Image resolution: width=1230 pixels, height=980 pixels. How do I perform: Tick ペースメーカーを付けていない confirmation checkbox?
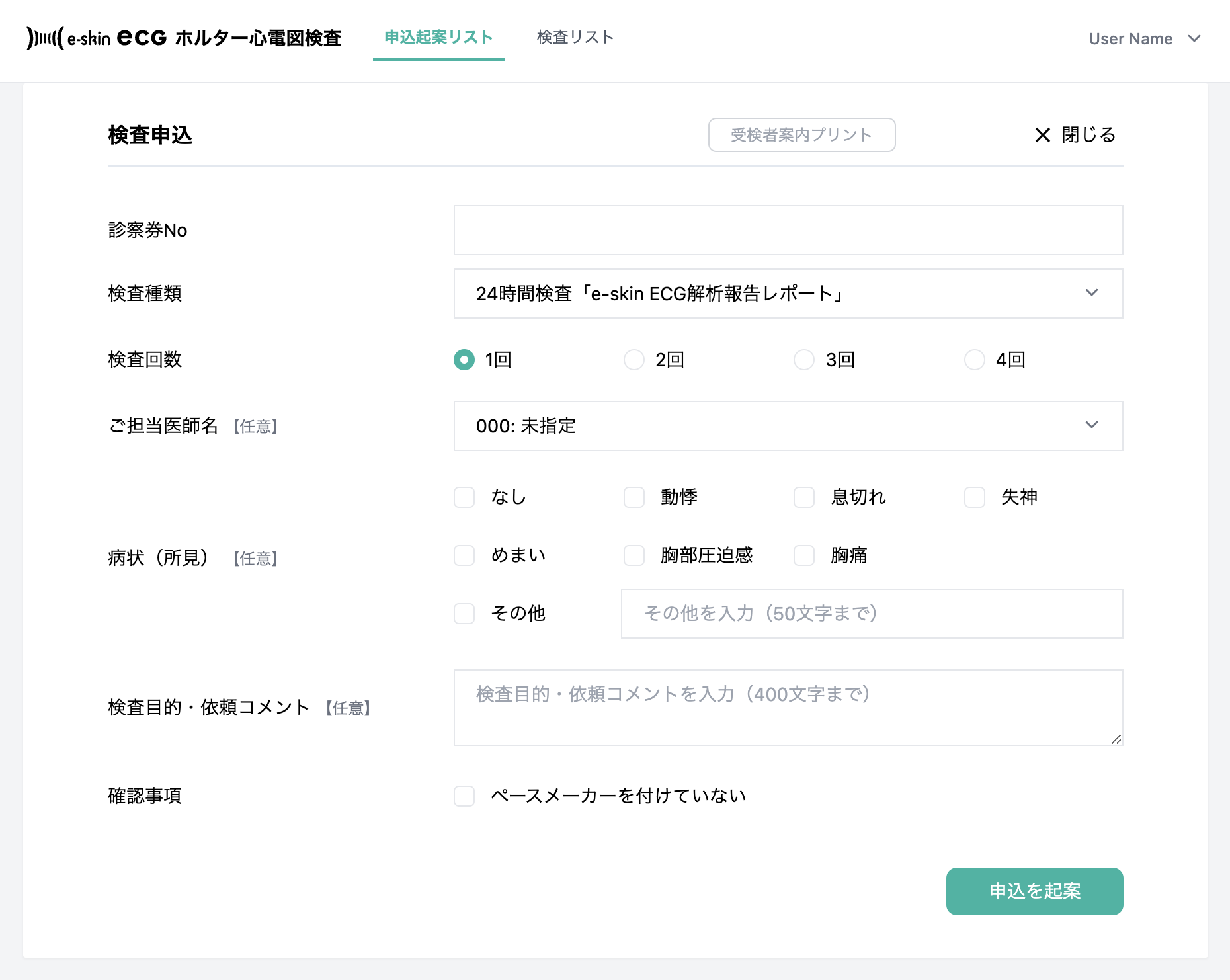click(x=464, y=796)
